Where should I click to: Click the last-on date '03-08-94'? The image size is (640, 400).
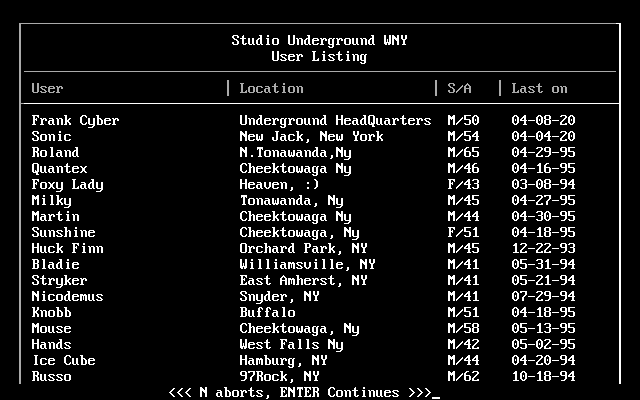(x=543, y=184)
